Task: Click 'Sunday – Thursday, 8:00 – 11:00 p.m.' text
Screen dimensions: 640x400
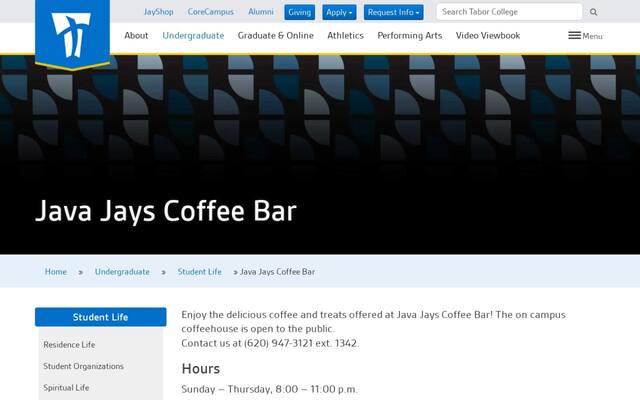Action: point(269,389)
